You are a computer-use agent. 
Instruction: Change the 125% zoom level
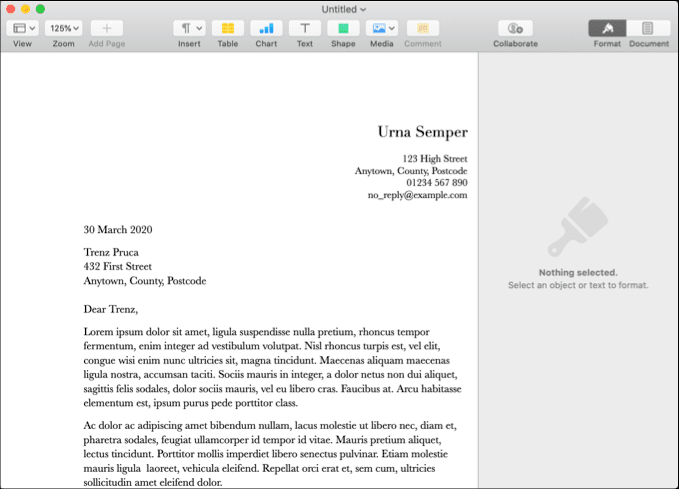64,28
